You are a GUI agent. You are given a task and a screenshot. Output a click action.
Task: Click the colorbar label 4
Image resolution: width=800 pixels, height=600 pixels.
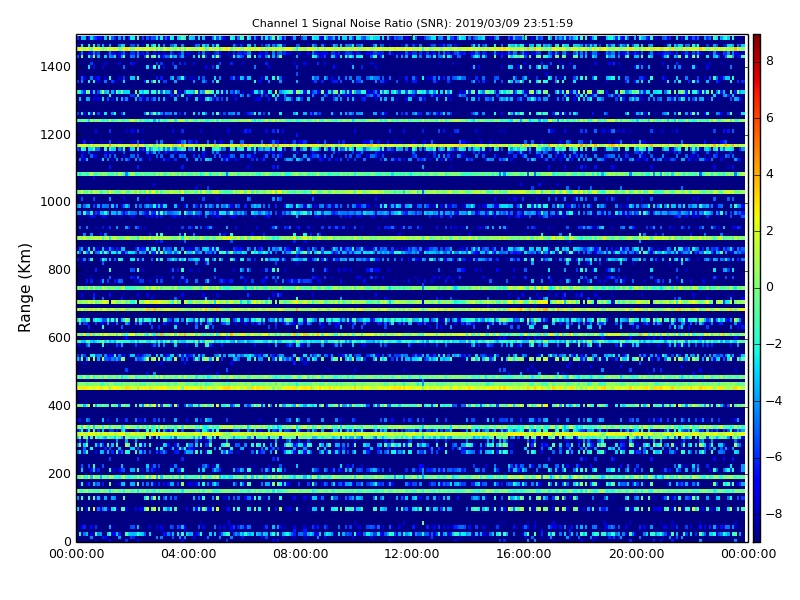click(x=770, y=174)
